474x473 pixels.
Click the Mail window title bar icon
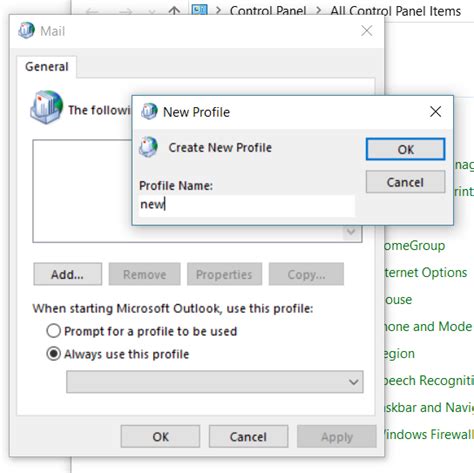pos(26,31)
